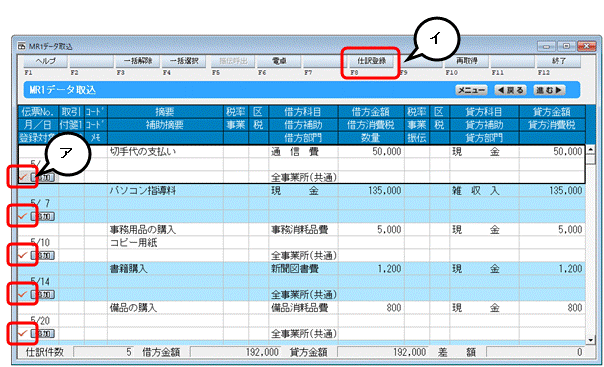Screen dimensions: 604x367
Task: Click the 摘要 column header
Action: click(165, 112)
